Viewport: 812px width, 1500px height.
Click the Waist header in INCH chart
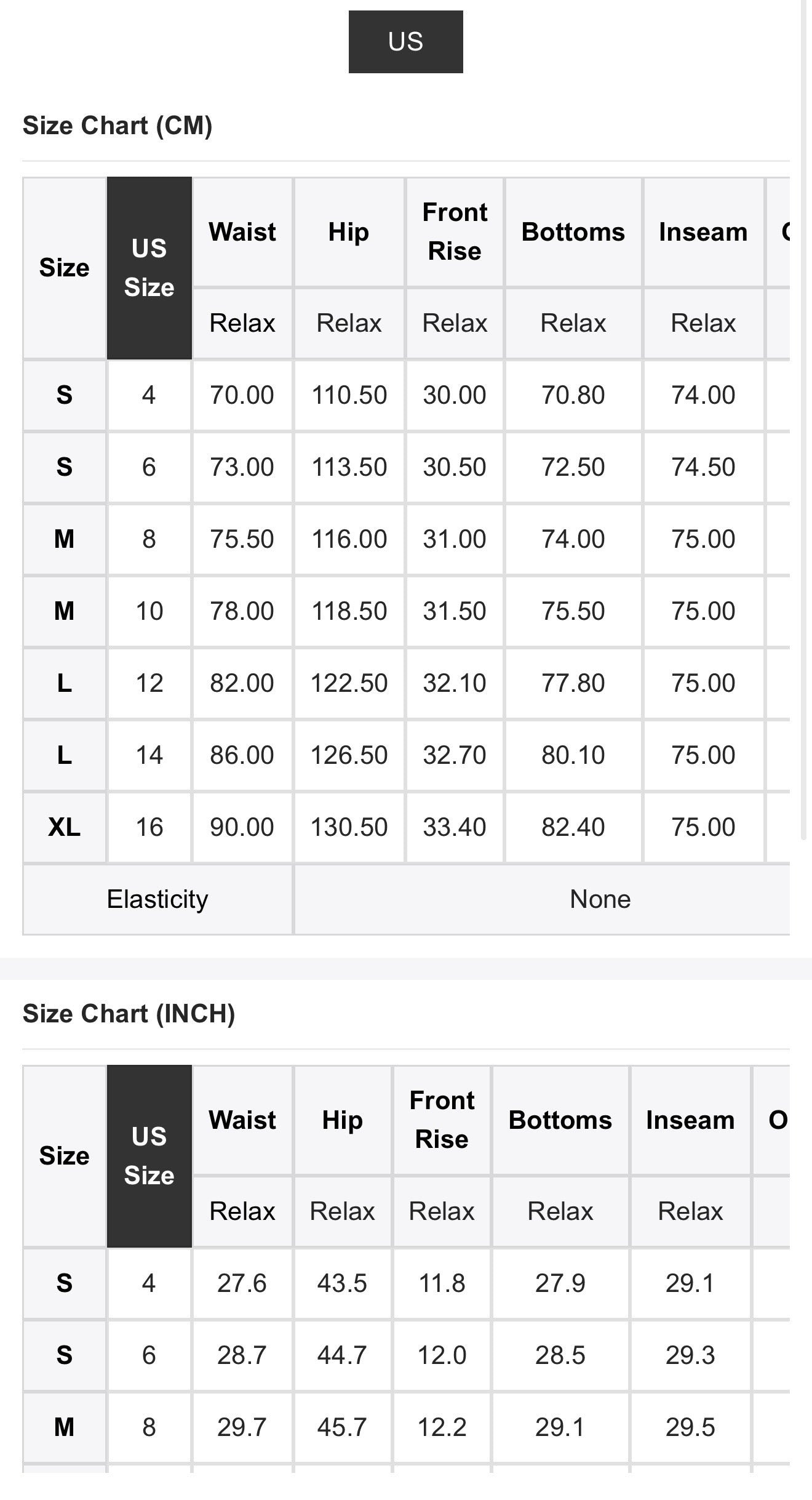point(242,1120)
